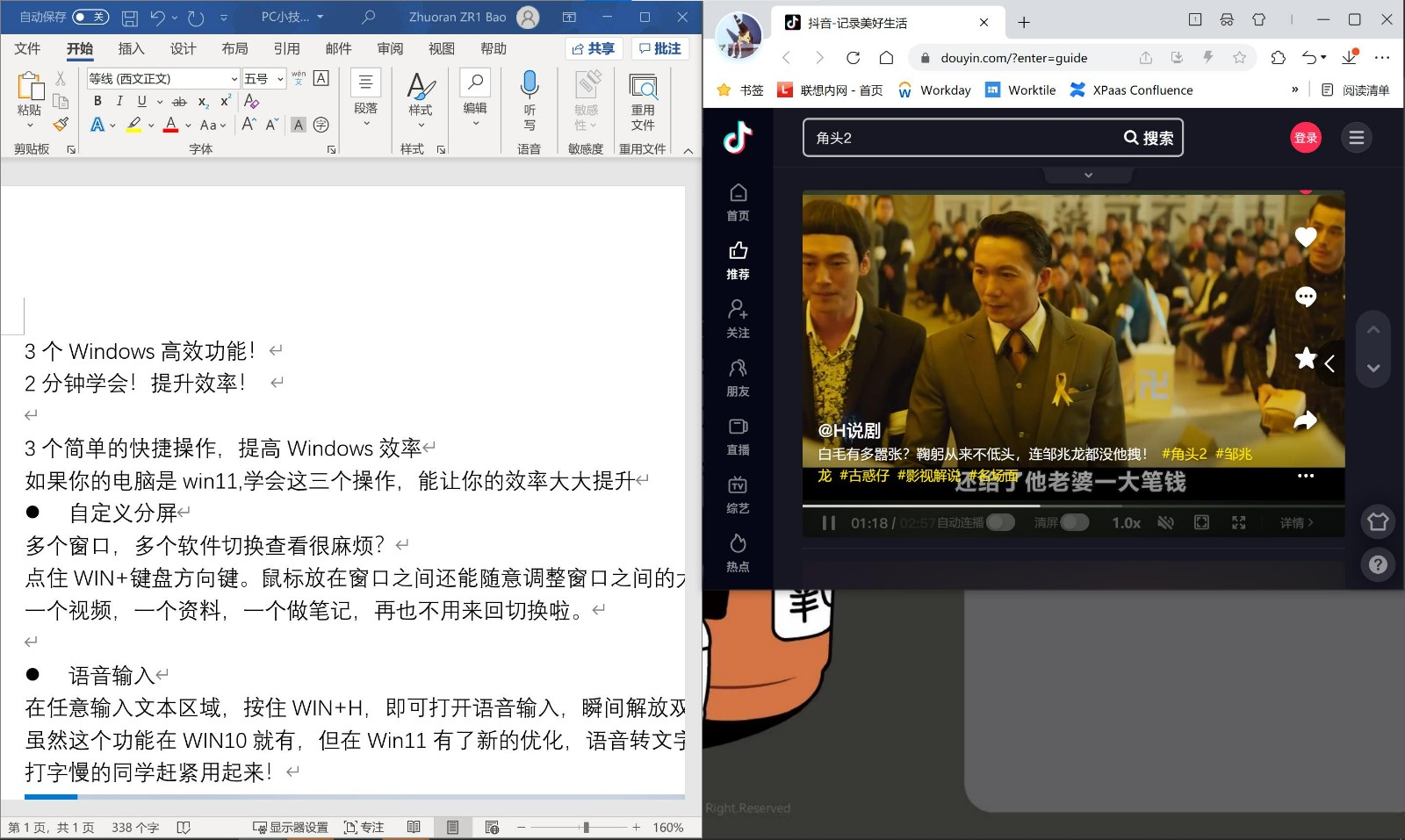Click the Douyin 搜索 search button
The height and width of the screenshot is (840, 1405).
[1149, 138]
